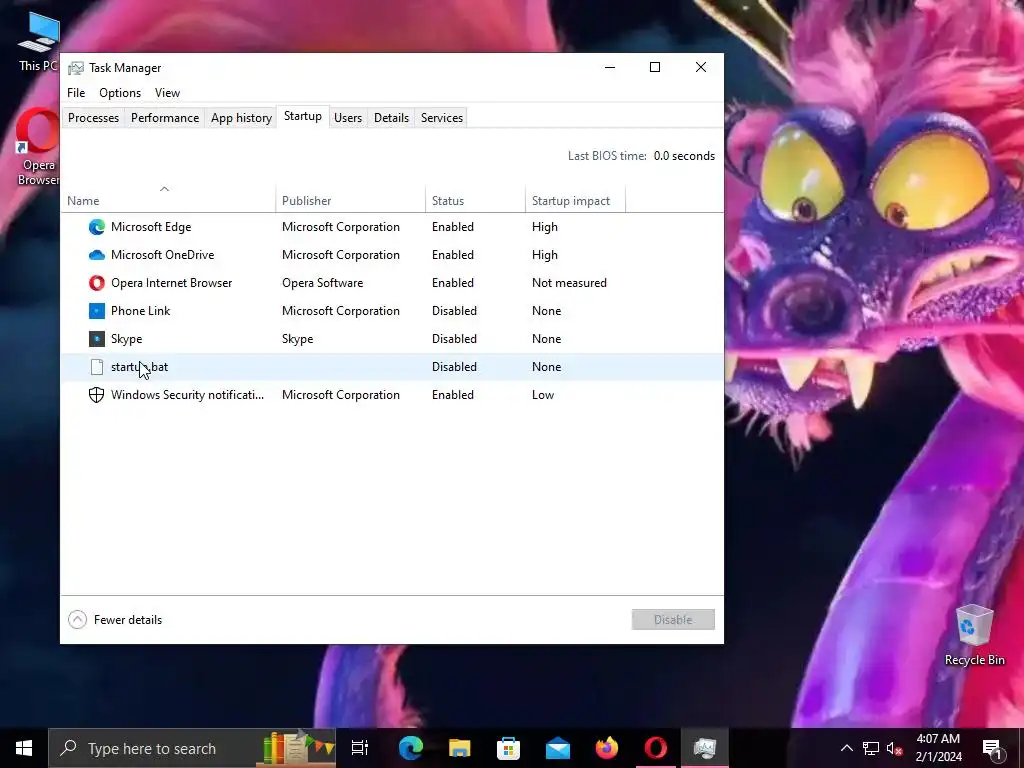This screenshot has height=768, width=1024.
Task: Open the Windows Start menu
Action: coord(24,748)
